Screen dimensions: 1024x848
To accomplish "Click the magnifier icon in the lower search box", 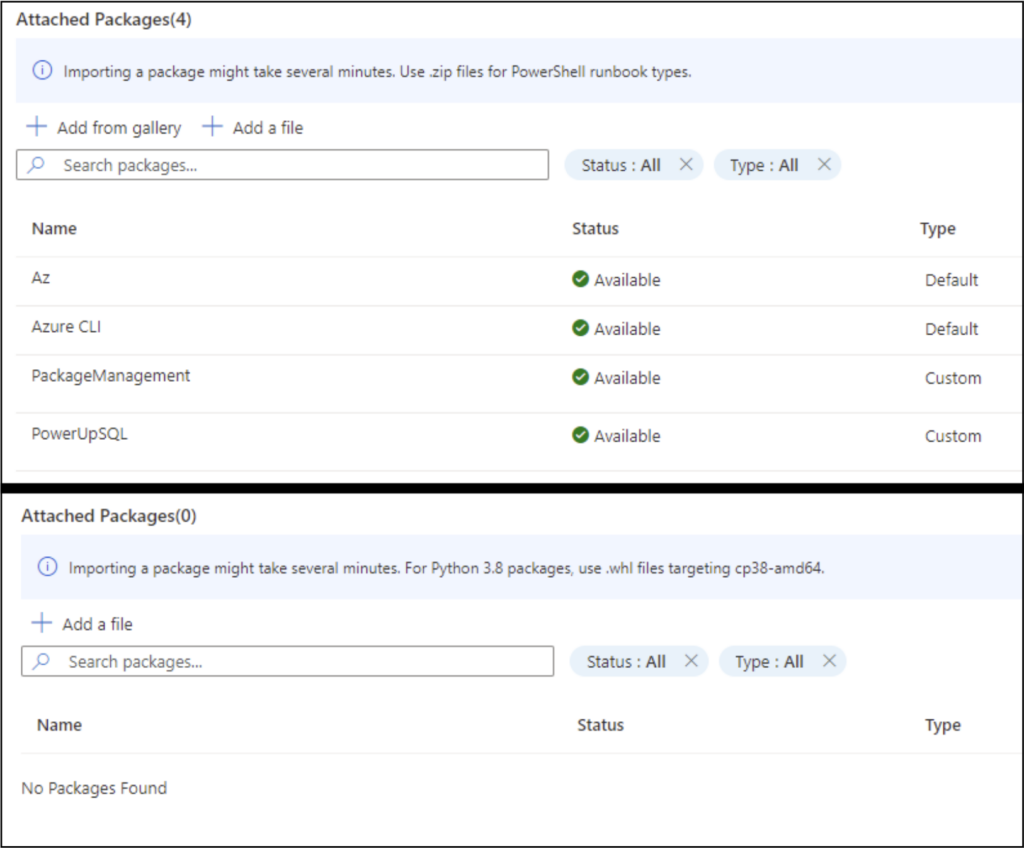I will [42, 660].
